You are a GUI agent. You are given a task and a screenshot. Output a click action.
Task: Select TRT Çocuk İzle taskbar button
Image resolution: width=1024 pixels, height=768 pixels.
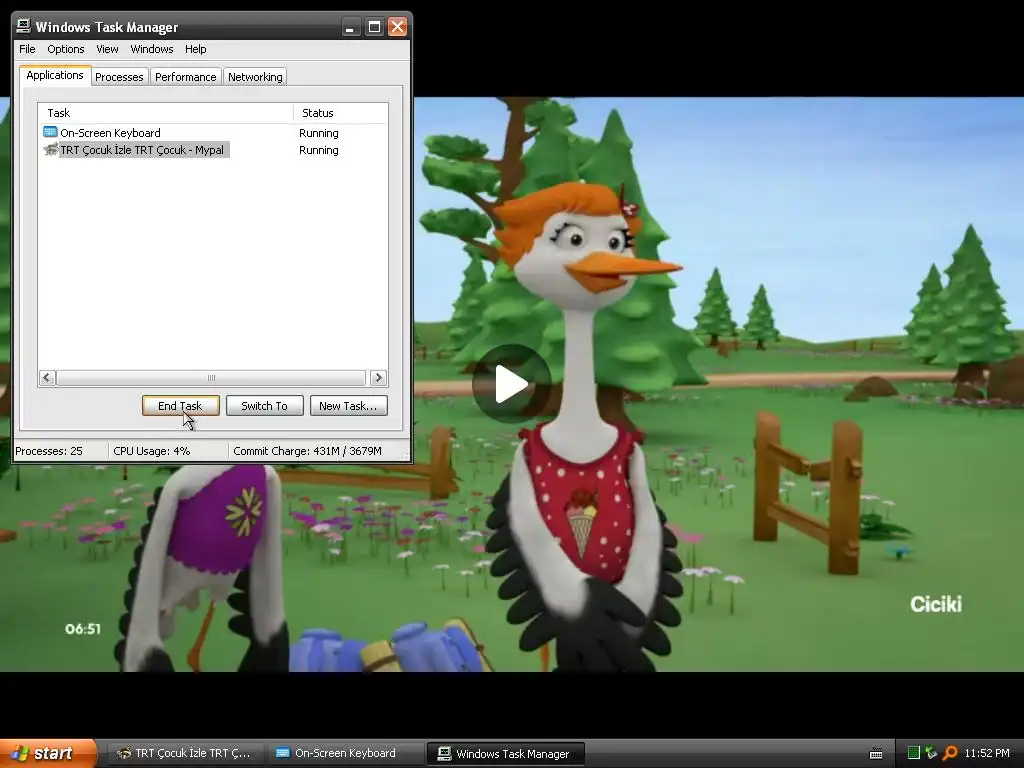pyautogui.click(x=184, y=753)
